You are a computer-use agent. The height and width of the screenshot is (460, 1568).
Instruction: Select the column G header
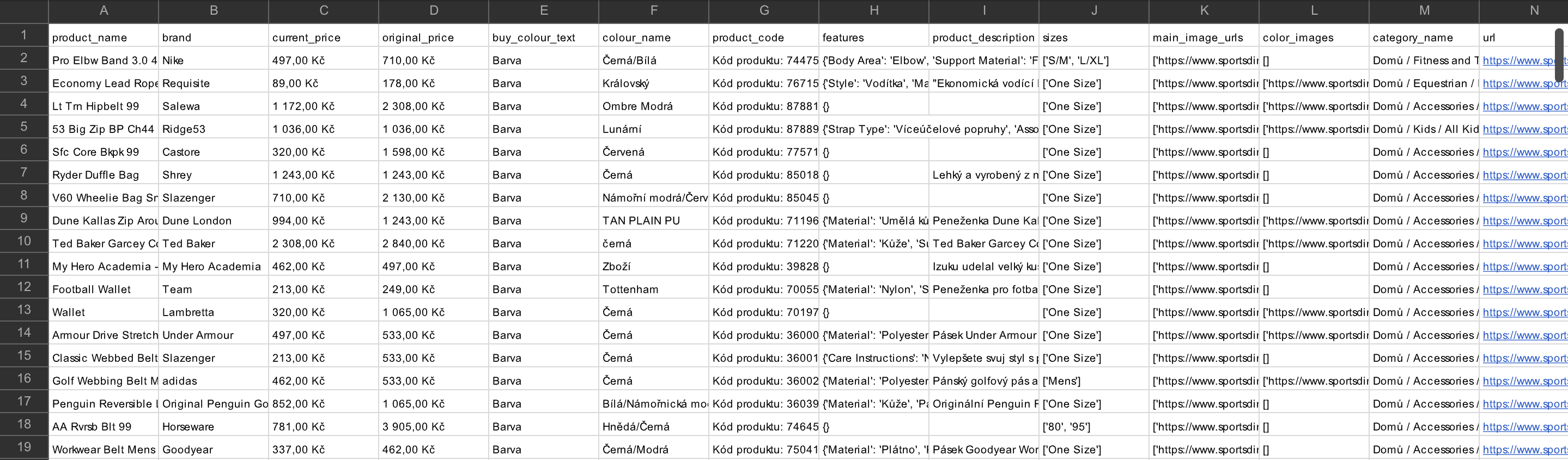point(763,10)
